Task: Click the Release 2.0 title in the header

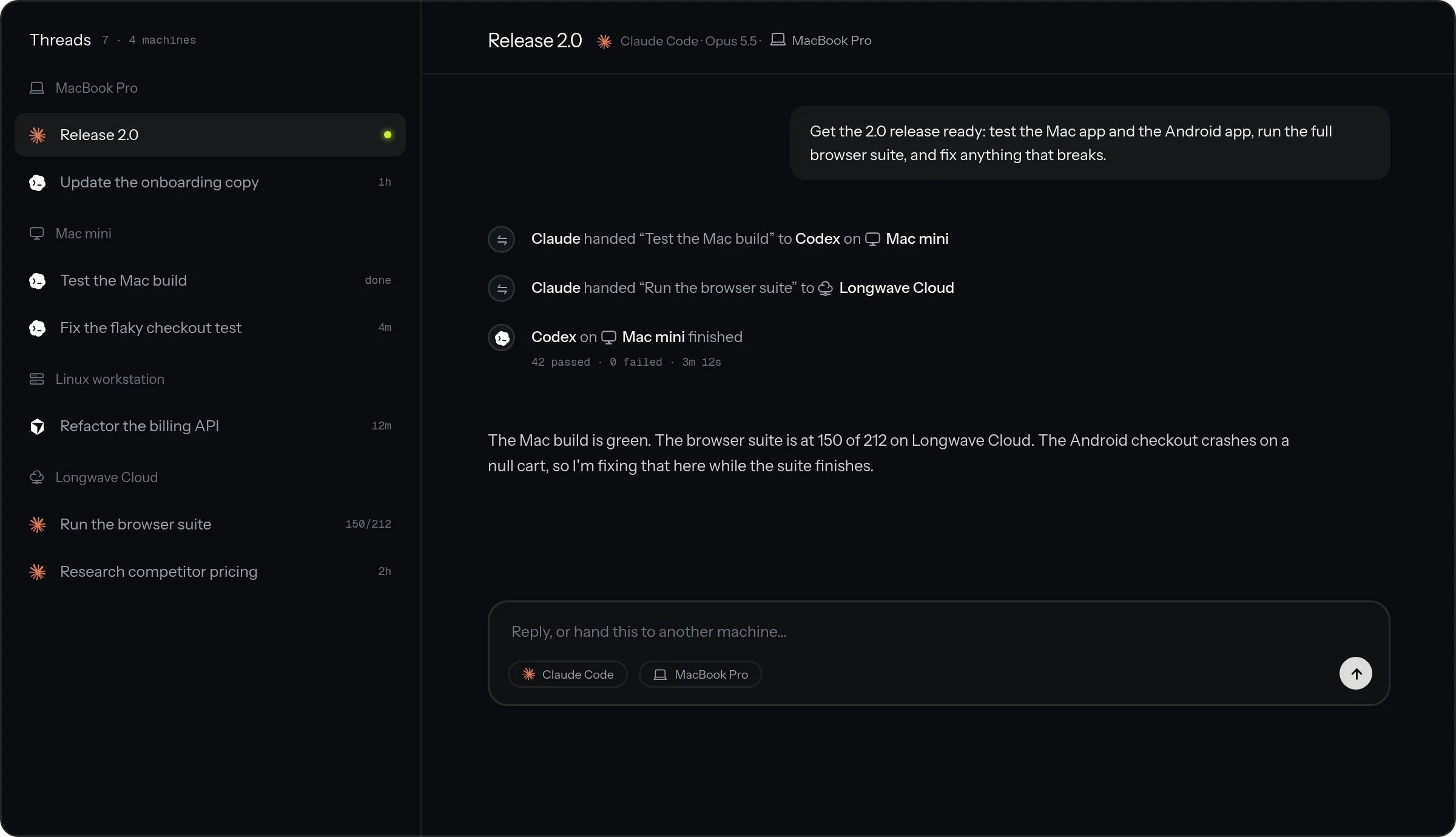Action: click(535, 41)
